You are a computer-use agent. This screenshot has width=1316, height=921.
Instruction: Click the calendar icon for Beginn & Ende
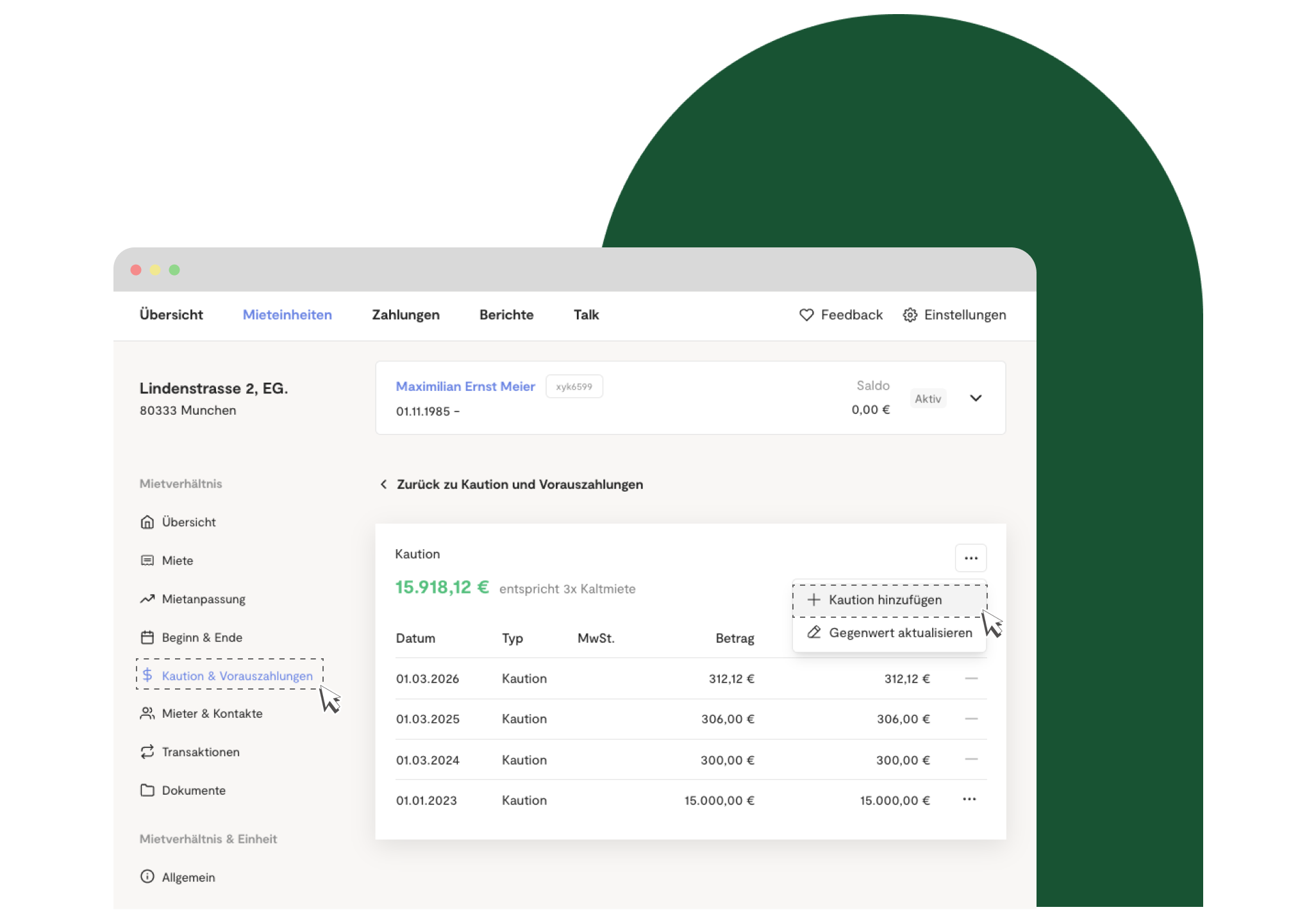[x=147, y=637]
